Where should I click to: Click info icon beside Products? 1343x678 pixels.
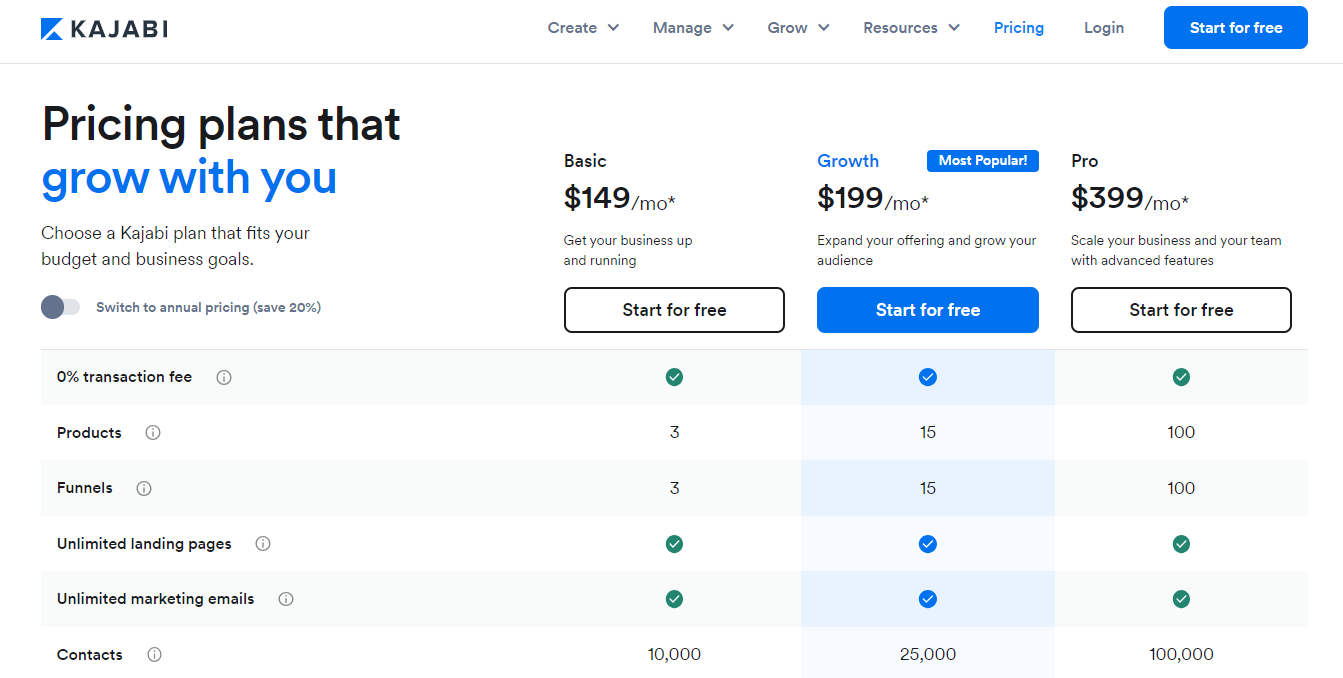point(153,433)
